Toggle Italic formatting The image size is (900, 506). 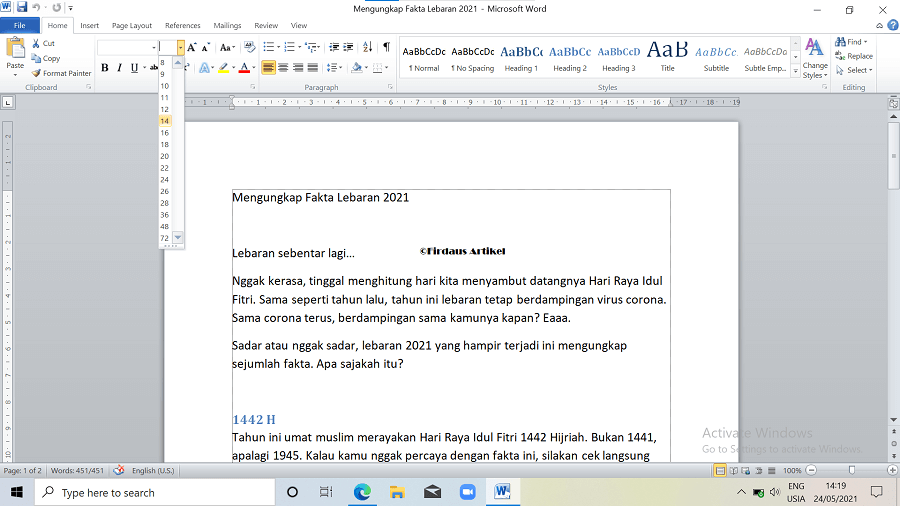pyautogui.click(x=119, y=68)
